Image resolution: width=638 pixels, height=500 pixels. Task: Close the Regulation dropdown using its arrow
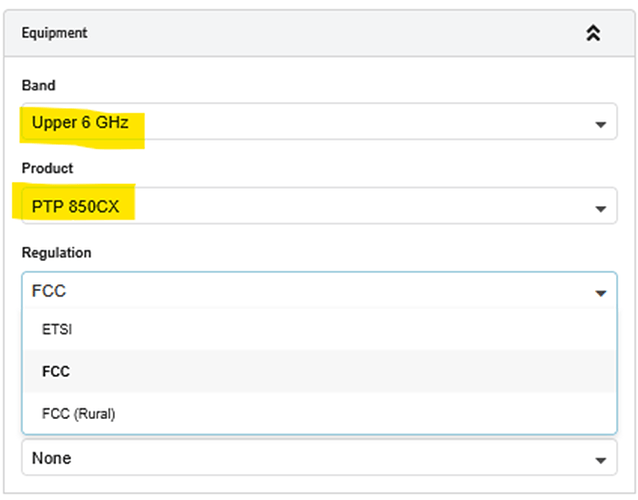pyautogui.click(x=600, y=293)
